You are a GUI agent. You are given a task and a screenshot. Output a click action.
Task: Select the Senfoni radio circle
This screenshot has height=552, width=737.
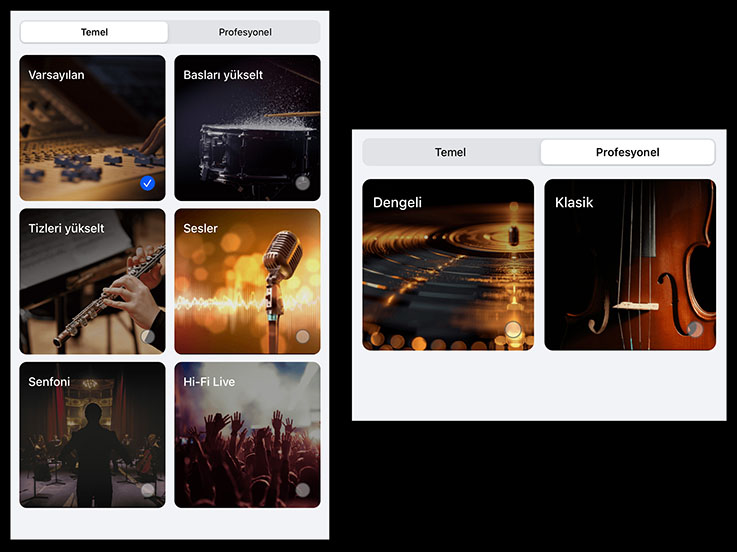pyautogui.click(x=148, y=490)
